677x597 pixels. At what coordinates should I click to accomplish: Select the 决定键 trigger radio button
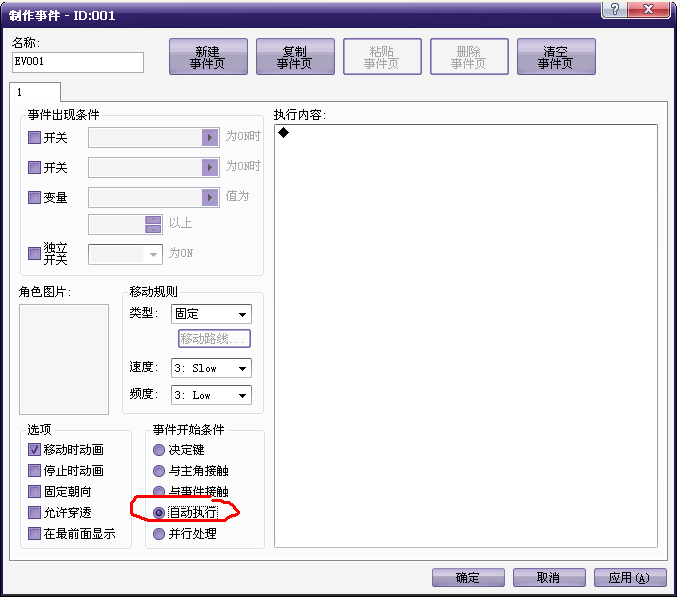[x=159, y=450]
